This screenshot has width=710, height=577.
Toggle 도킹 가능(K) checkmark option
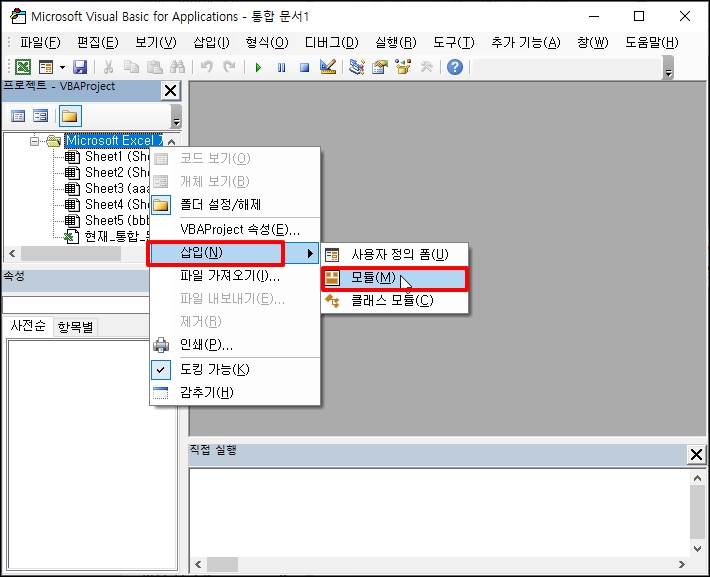[x=235, y=370]
